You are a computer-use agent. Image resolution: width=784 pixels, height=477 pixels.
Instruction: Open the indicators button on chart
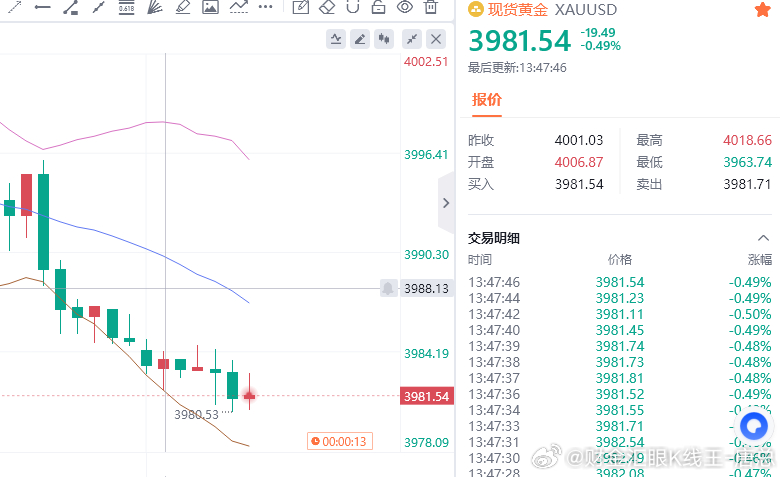[336, 38]
